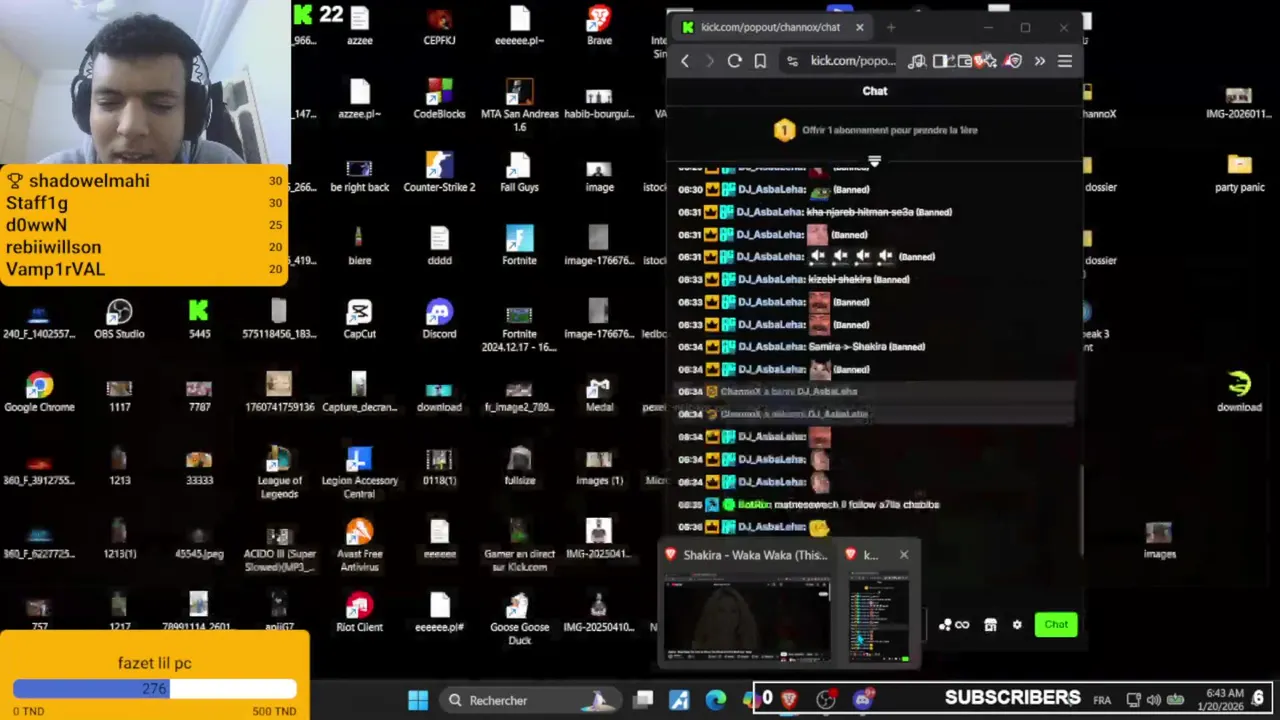Open Discord from the taskbar
The height and width of the screenshot is (720, 1280).
[x=863, y=699]
